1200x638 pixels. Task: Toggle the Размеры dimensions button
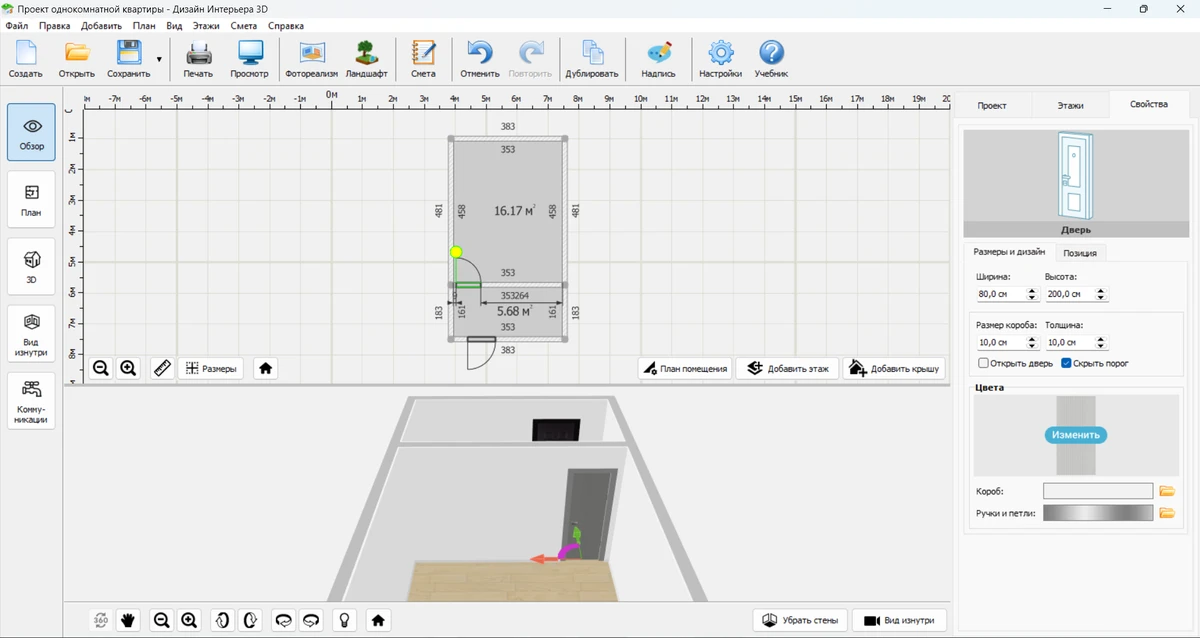click(211, 368)
